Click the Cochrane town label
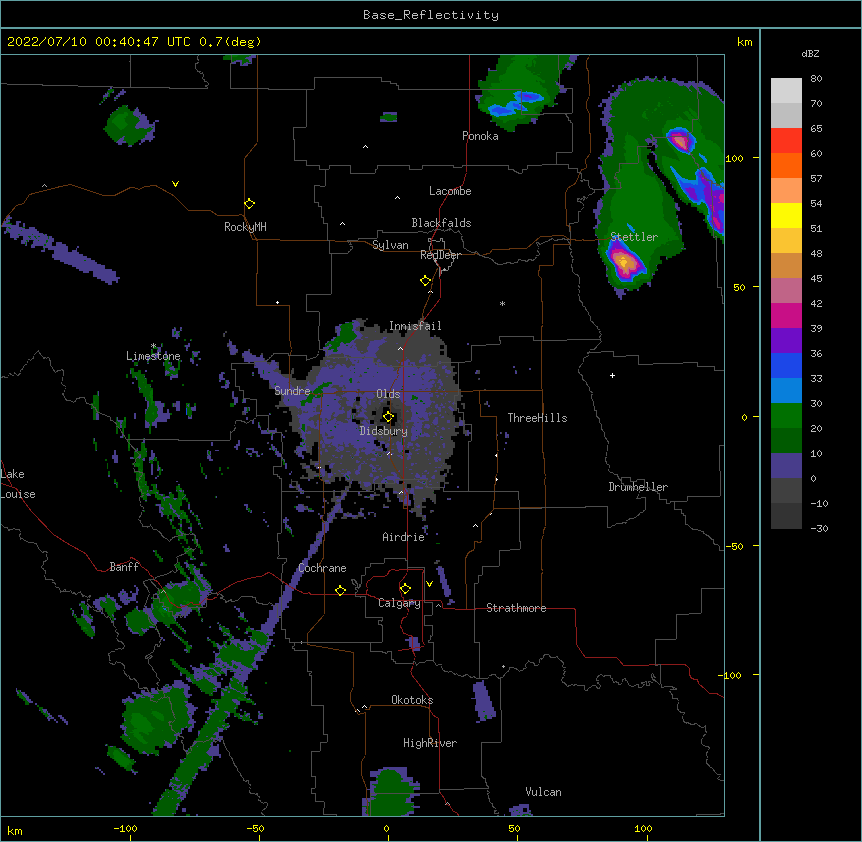The image size is (862, 842). 322,568
